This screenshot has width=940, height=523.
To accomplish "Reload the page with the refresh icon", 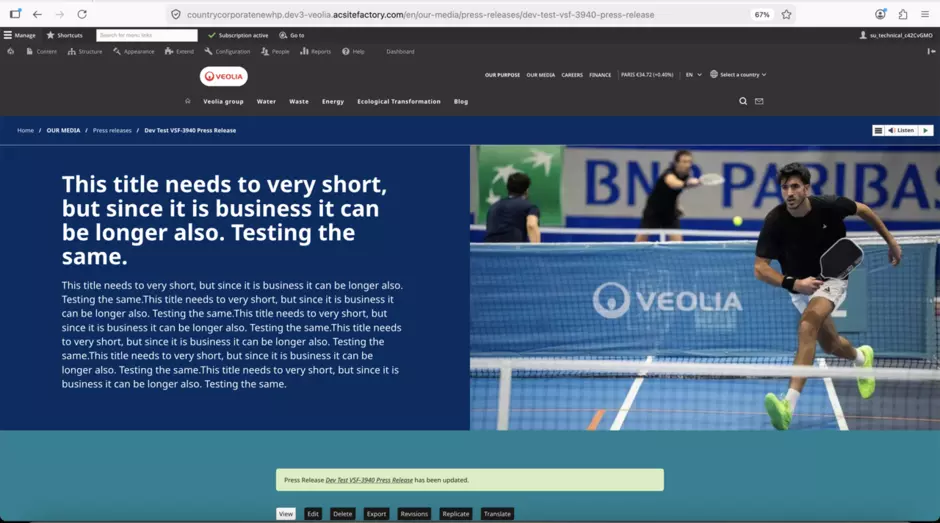I will pyautogui.click(x=82, y=14).
